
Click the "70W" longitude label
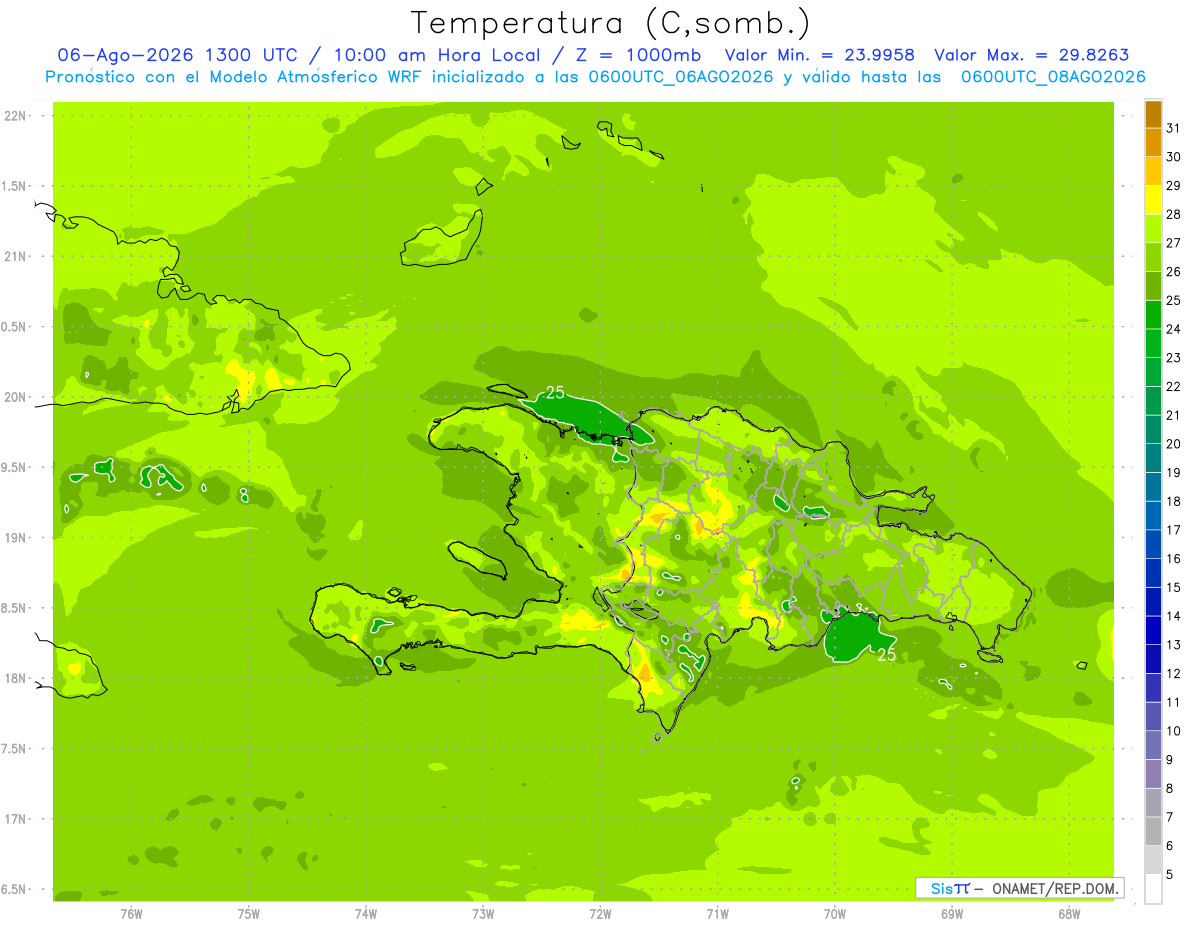835,914
